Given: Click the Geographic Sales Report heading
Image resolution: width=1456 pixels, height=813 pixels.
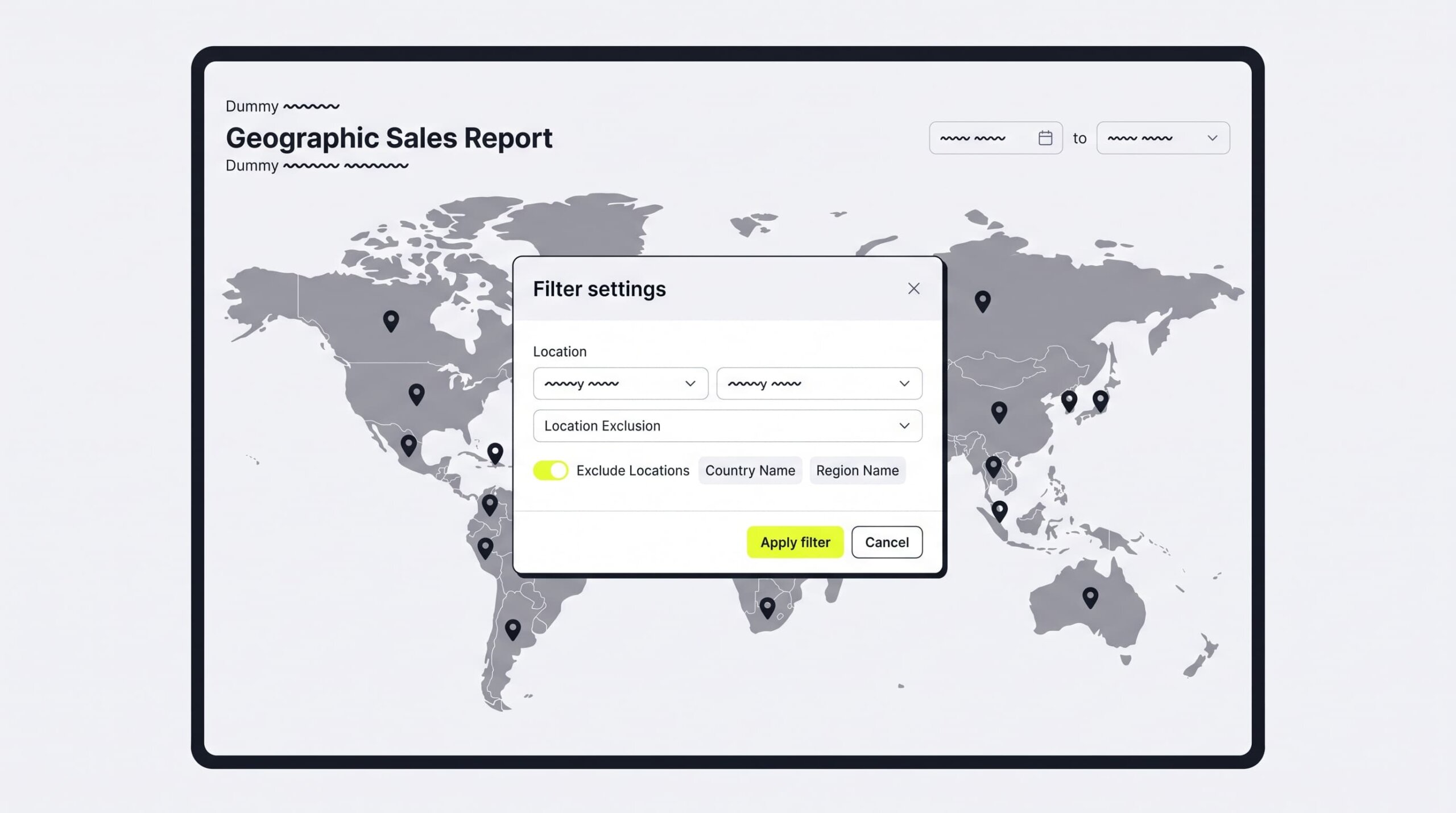Looking at the screenshot, I should click(389, 138).
